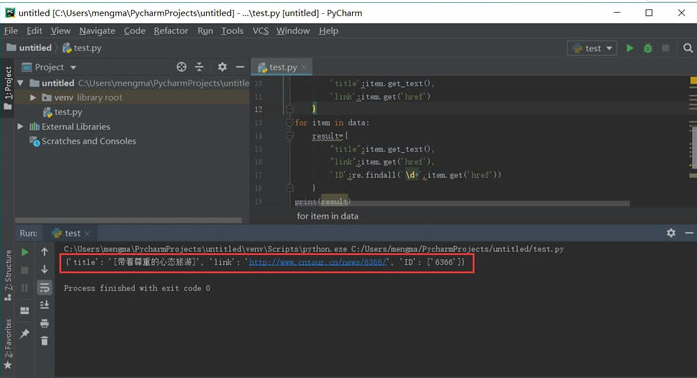
Task: Print the console output
Action: (44, 323)
